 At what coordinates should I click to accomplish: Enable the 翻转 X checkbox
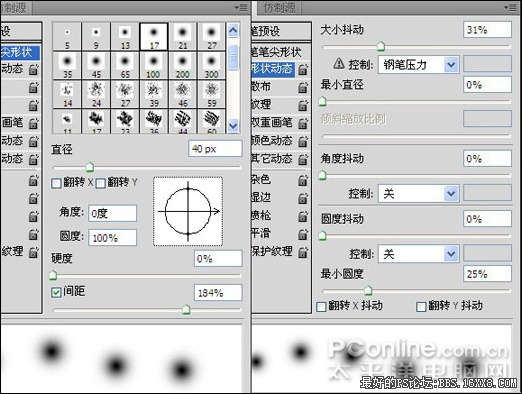[56, 183]
